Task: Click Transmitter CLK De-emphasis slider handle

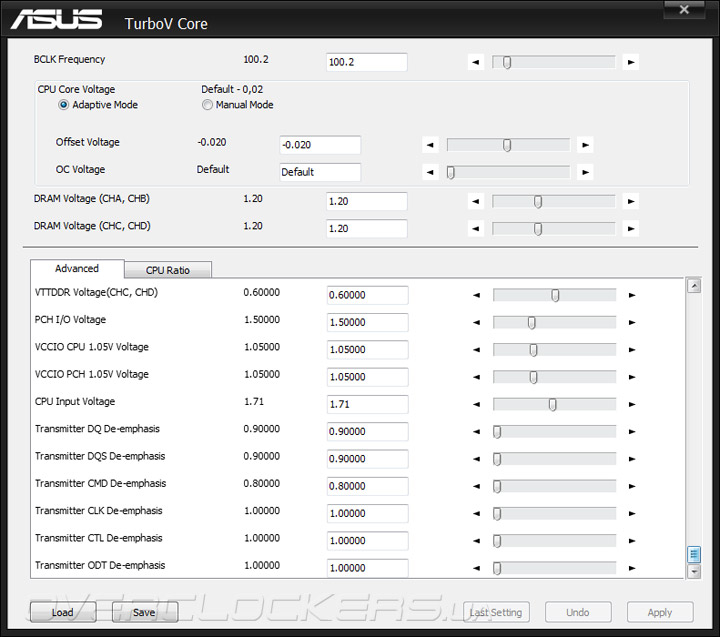Action: pos(497,514)
